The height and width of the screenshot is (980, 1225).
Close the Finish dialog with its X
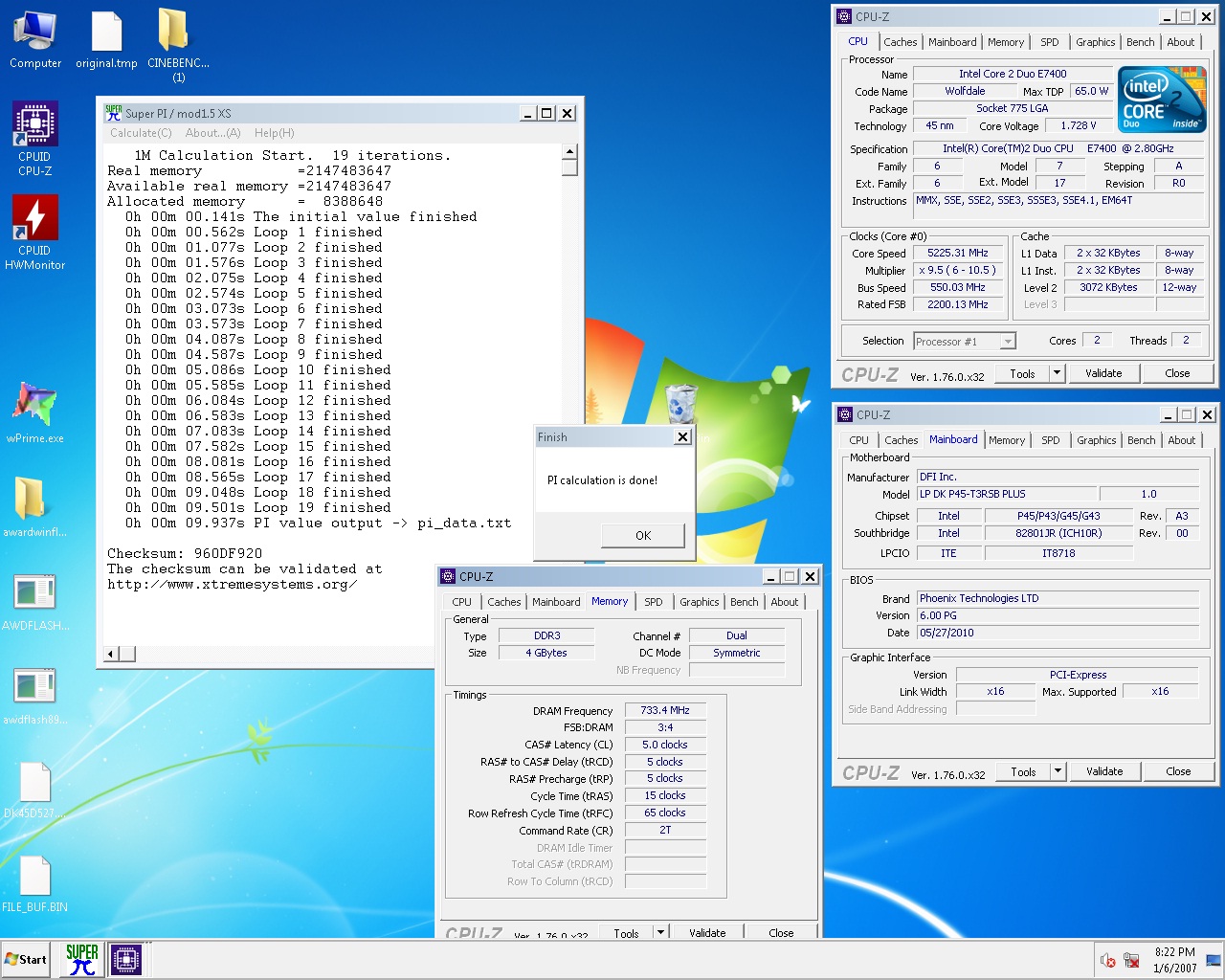click(682, 436)
